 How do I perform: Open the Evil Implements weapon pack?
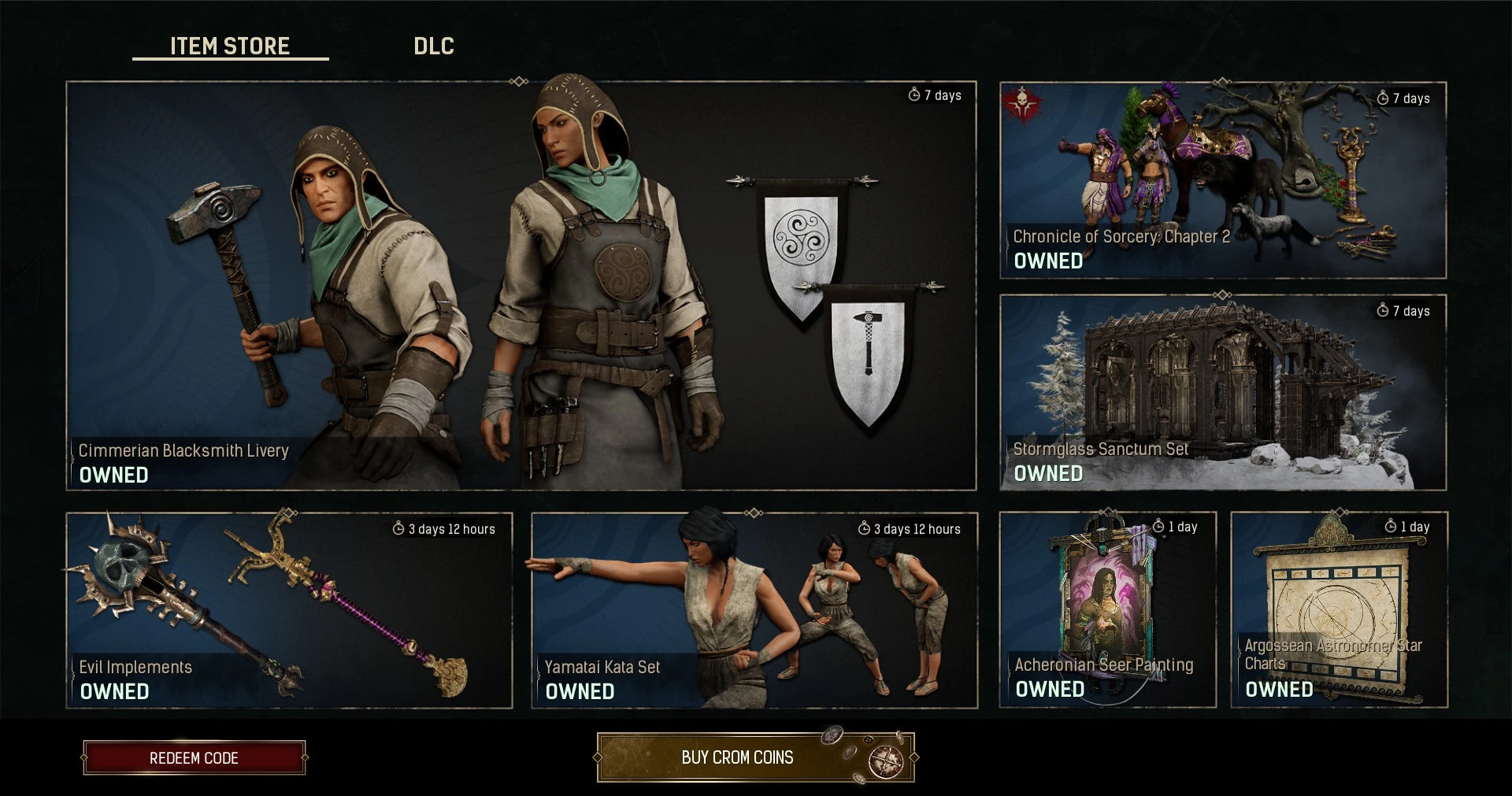[289, 610]
